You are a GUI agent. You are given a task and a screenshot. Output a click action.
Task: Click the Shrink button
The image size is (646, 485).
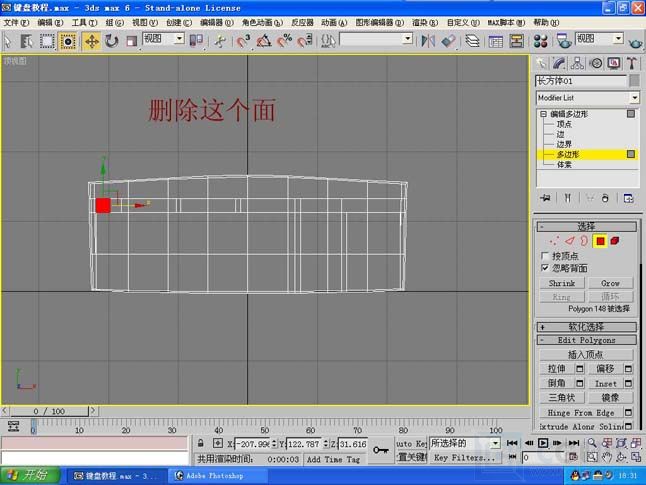tap(562, 283)
